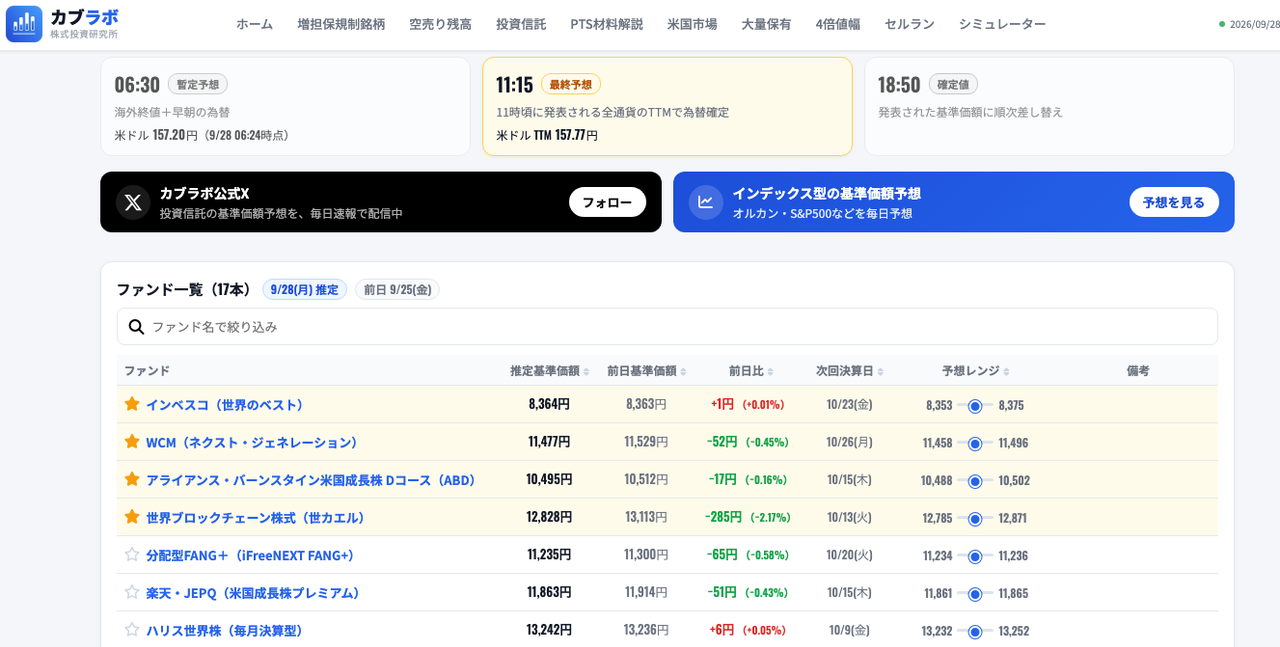Focus the ファンド名で絞り込み search field
This screenshot has width=1280, height=647.
pos(667,327)
